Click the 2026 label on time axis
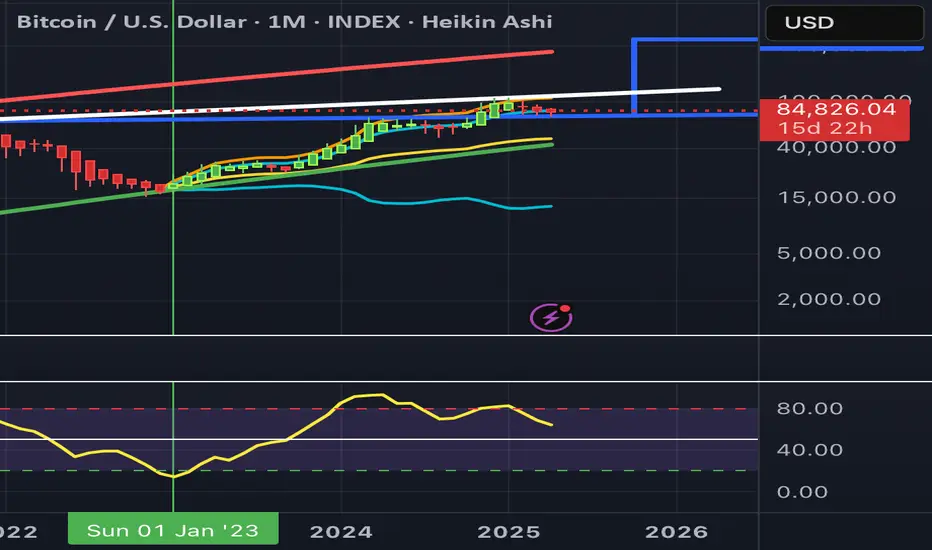932x550 pixels. point(676,532)
